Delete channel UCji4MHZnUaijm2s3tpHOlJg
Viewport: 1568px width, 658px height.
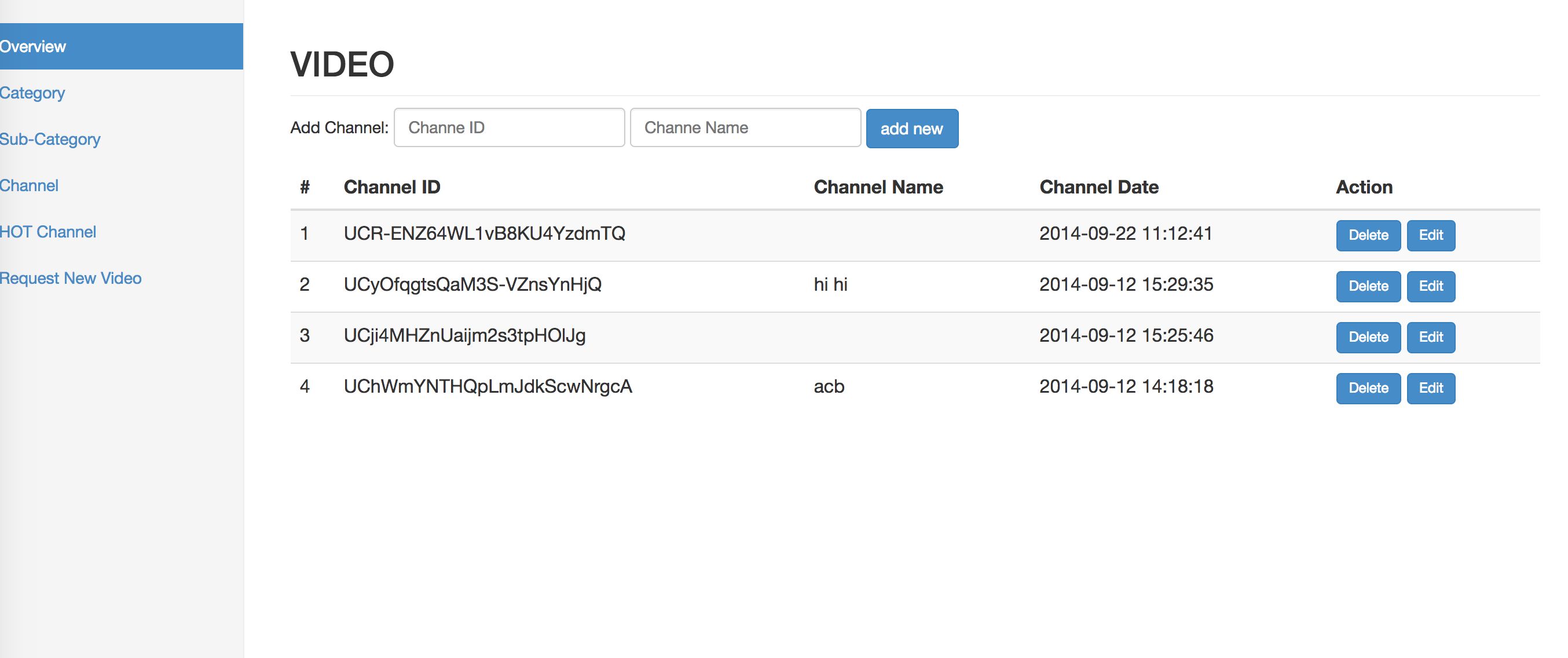(x=1368, y=337)
